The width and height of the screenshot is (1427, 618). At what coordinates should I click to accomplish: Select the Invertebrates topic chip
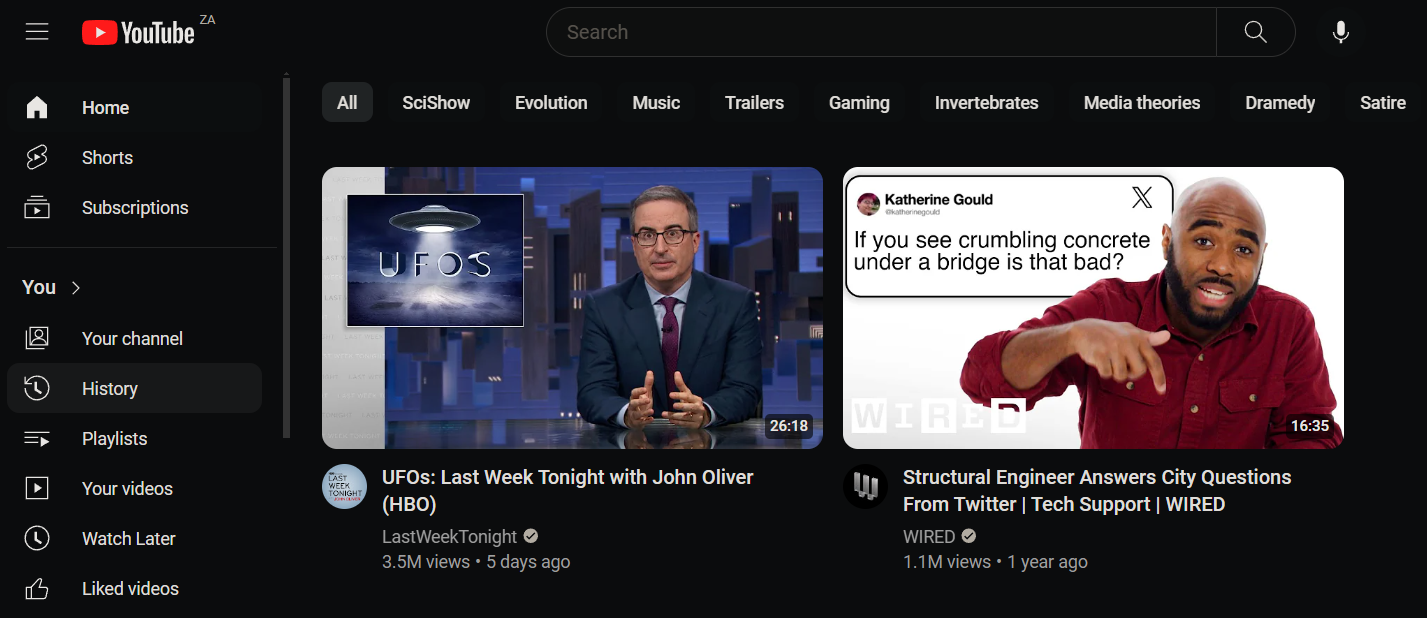point(986,102)
